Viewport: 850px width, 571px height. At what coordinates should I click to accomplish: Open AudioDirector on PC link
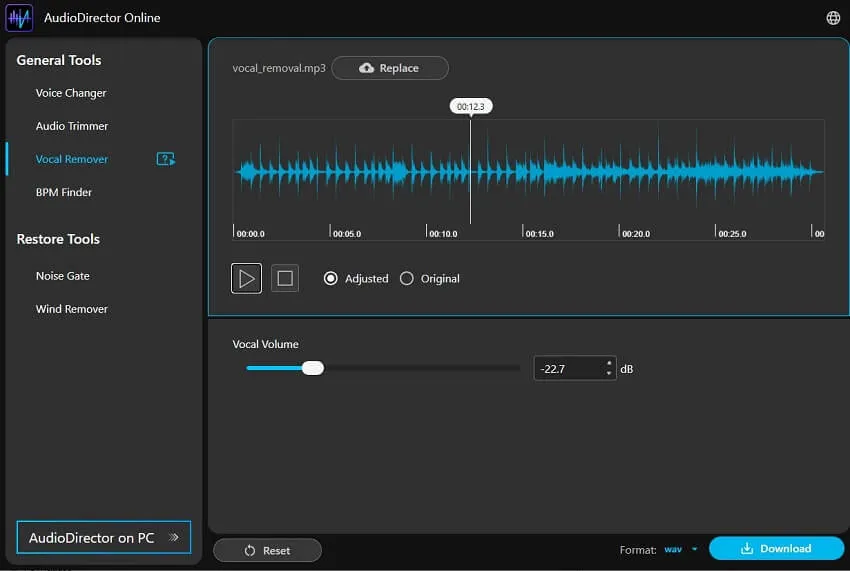(104, 537)
